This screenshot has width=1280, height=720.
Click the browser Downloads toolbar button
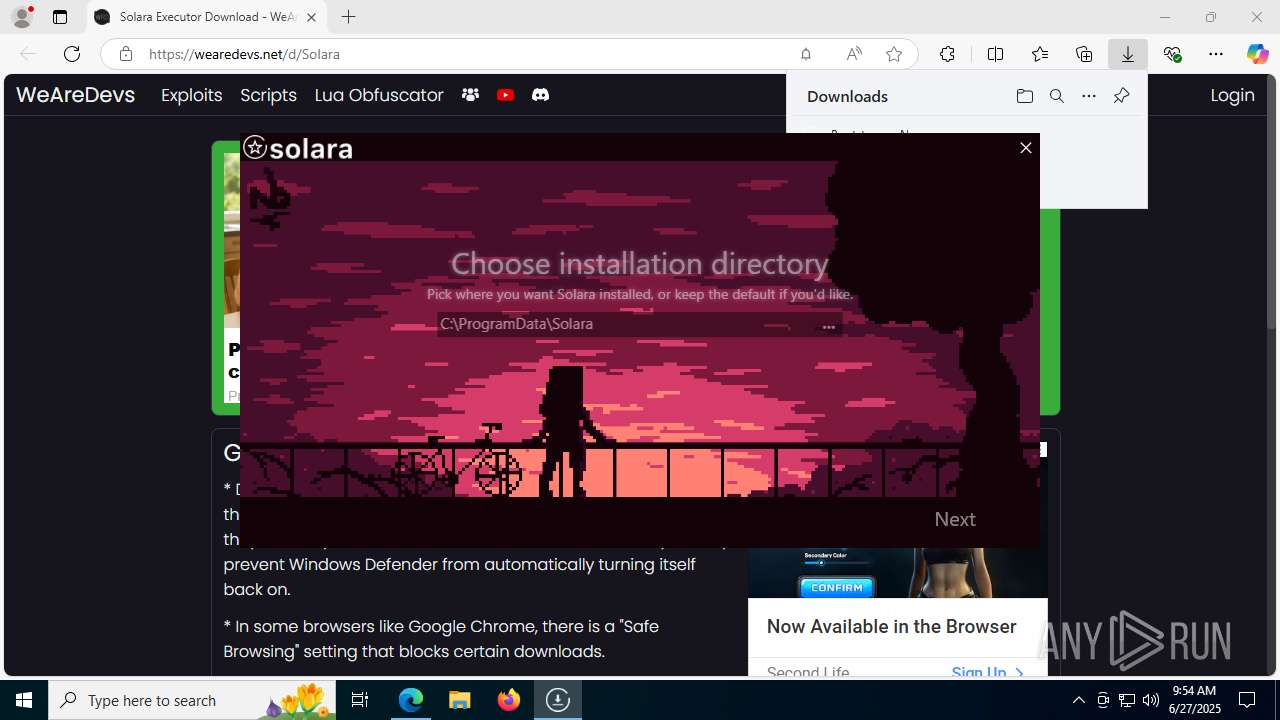click(1127, 54)
